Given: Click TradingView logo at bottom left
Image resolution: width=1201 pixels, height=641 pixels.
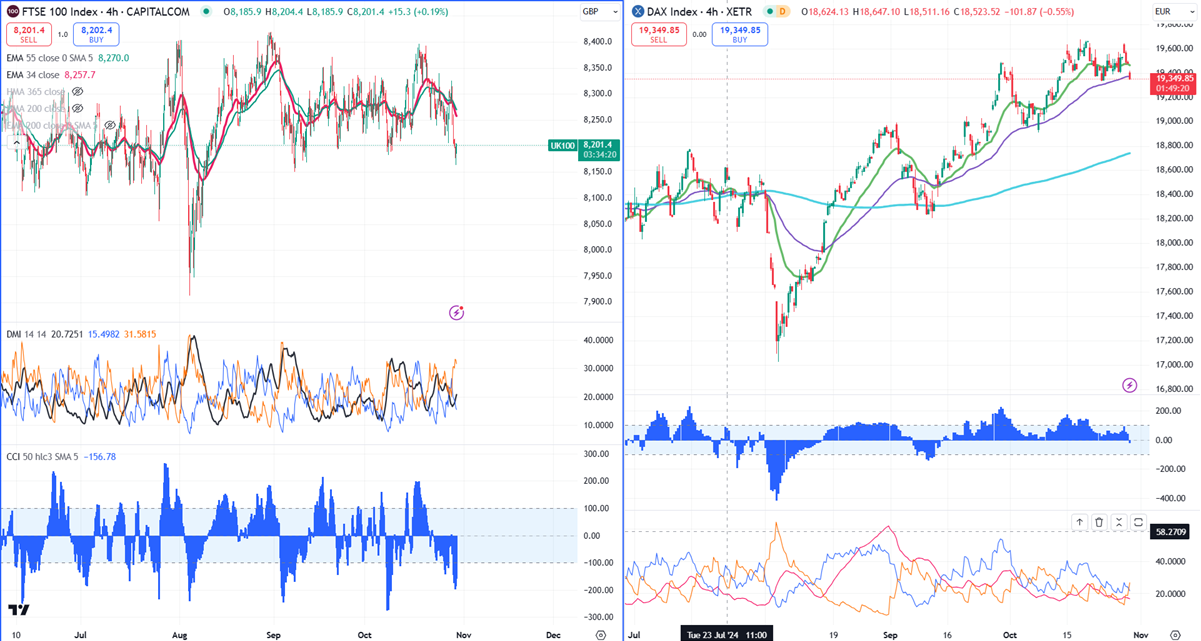Looking at the screenshot, I should click(18, 610).
